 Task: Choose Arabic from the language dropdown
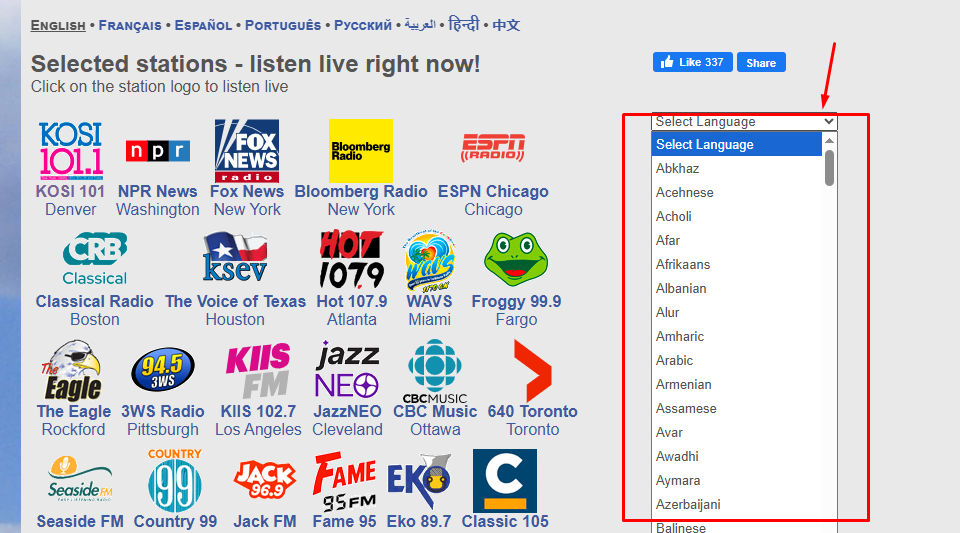pyautogui.click(x=737, y=360)
